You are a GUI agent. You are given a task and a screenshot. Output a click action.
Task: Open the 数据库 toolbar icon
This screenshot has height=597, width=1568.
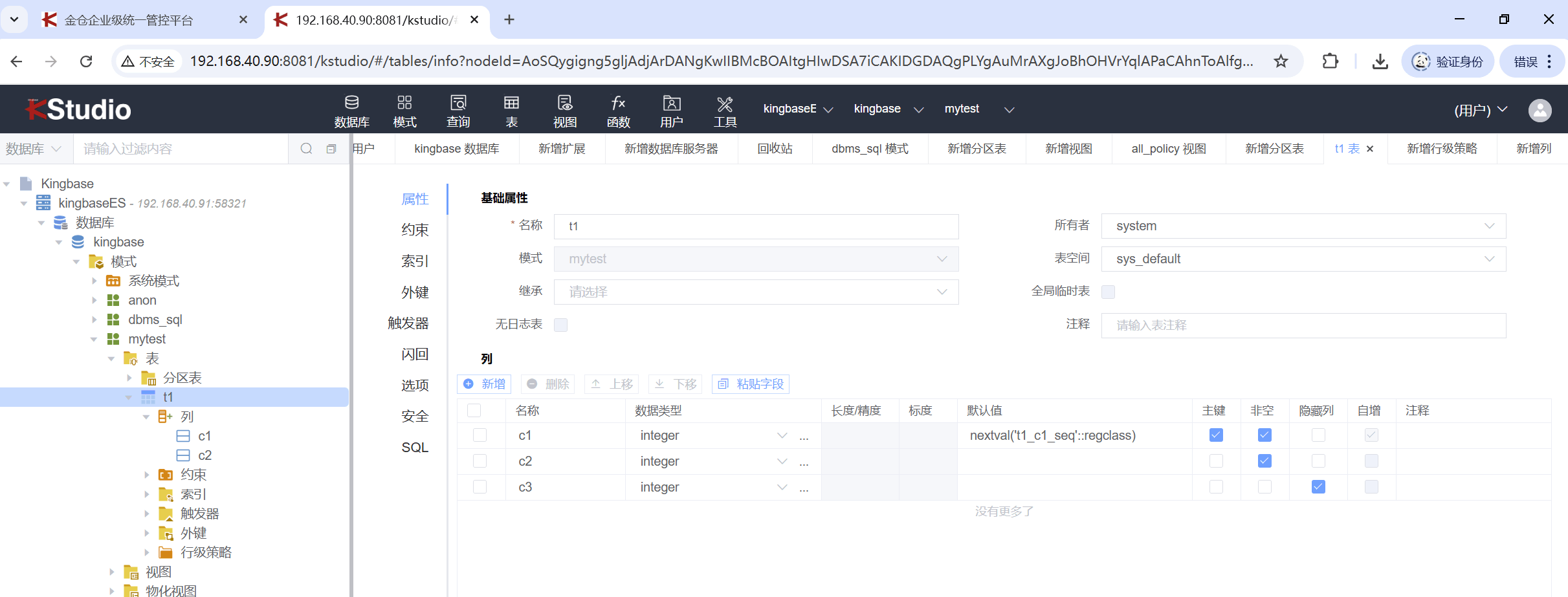tap(351, 111)
